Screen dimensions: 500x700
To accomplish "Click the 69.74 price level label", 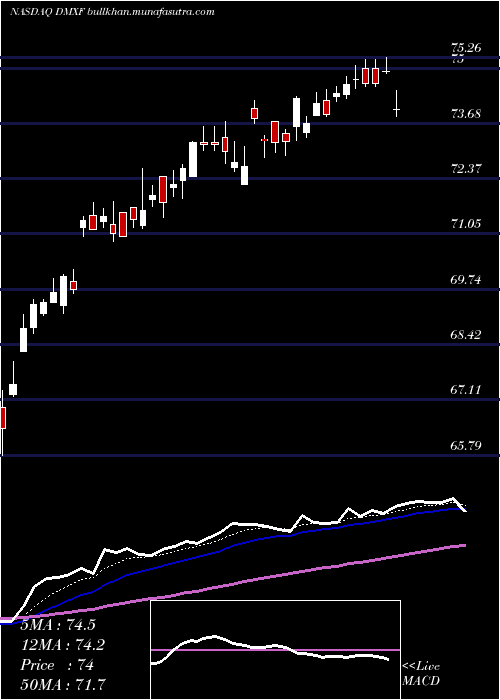I will coord(466,280).
